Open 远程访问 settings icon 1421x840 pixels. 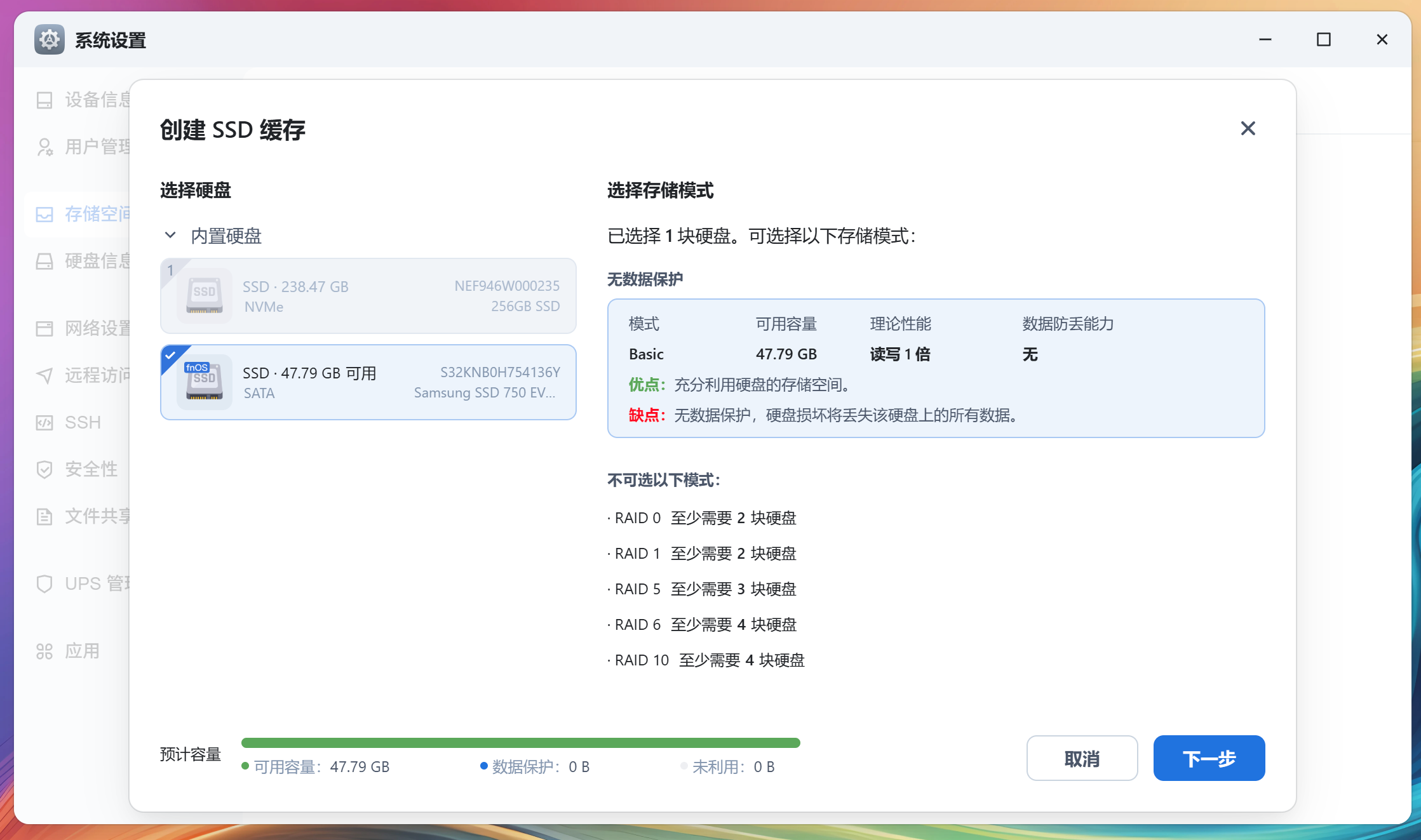(44, 375)
